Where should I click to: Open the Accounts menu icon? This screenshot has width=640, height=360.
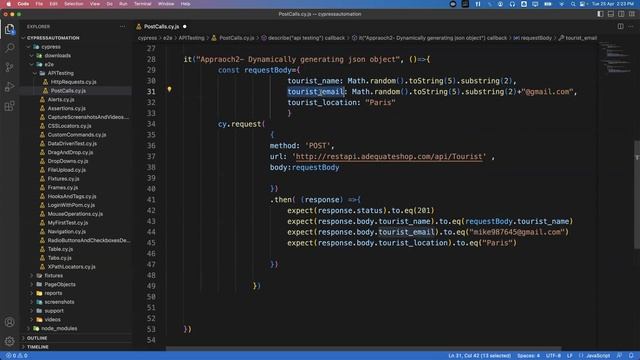point(9,322)
